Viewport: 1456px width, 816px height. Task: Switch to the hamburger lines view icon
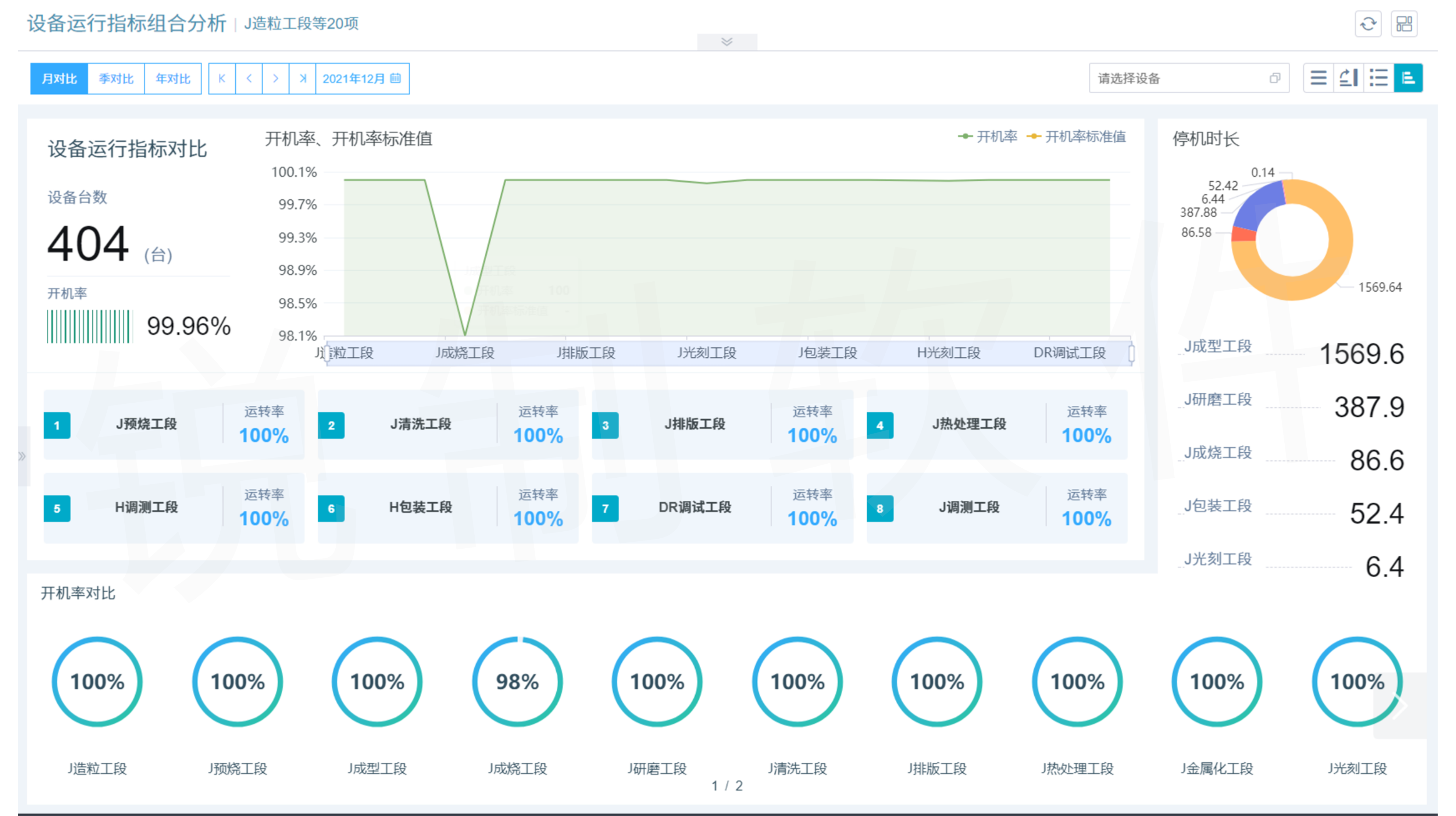pos(1318,78)
